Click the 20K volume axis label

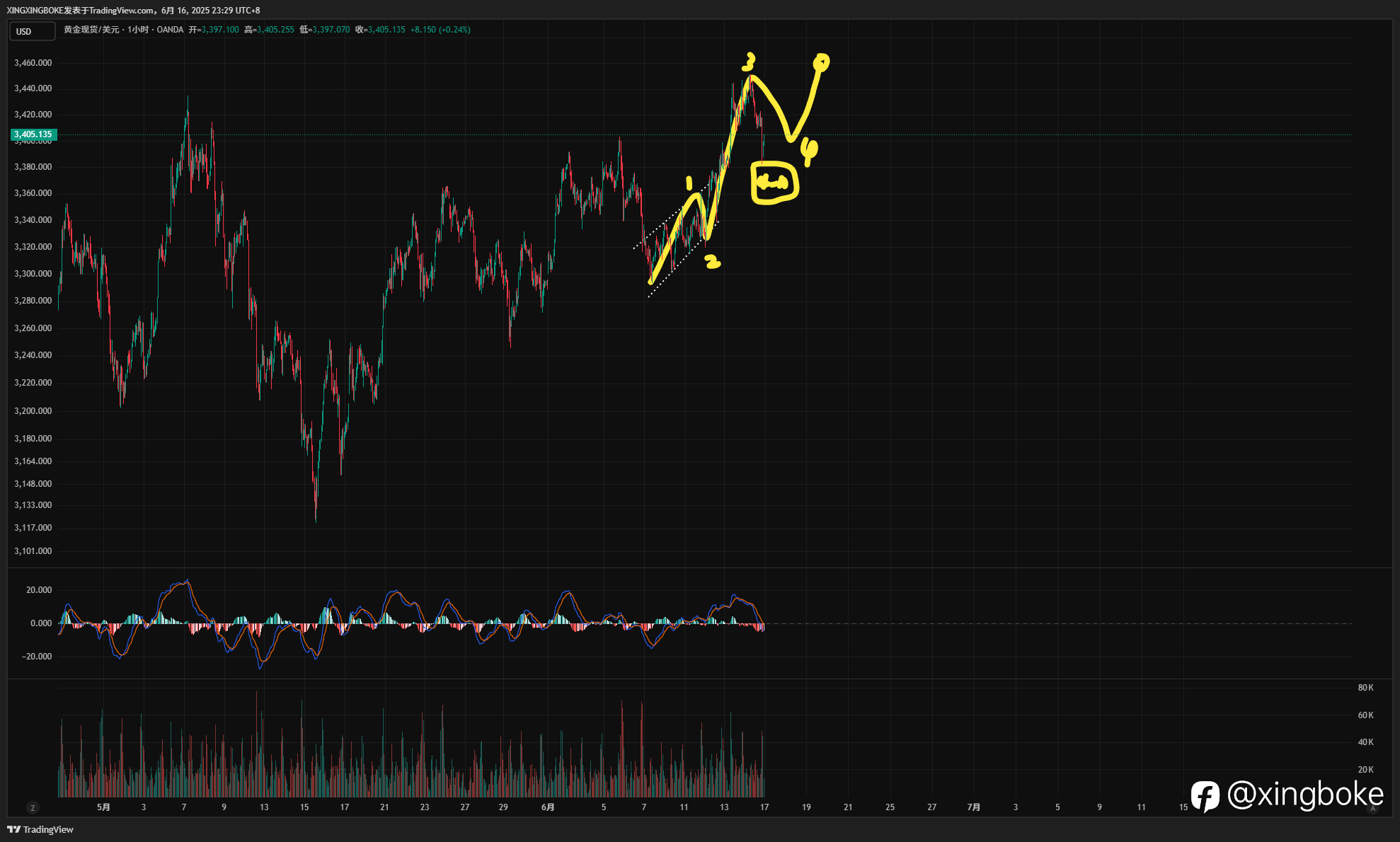[1365, 770]
